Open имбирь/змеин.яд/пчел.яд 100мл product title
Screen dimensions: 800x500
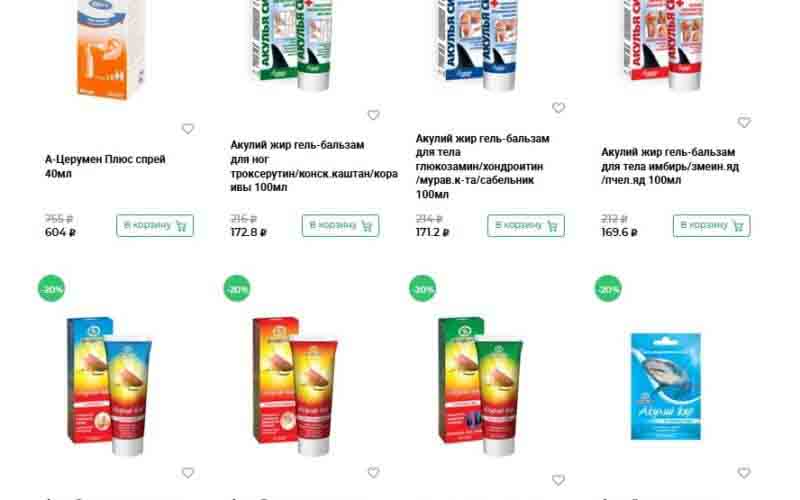[670, 166]
